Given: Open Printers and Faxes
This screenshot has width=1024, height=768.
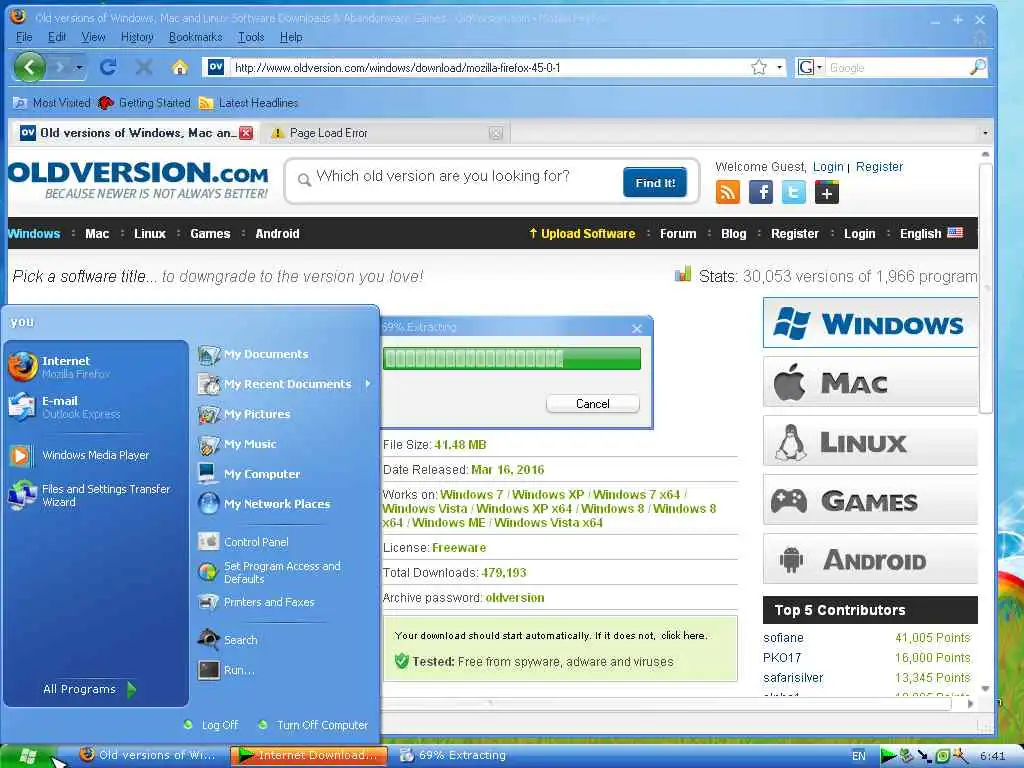Looking at the screenshot, I should coord(285,602).
